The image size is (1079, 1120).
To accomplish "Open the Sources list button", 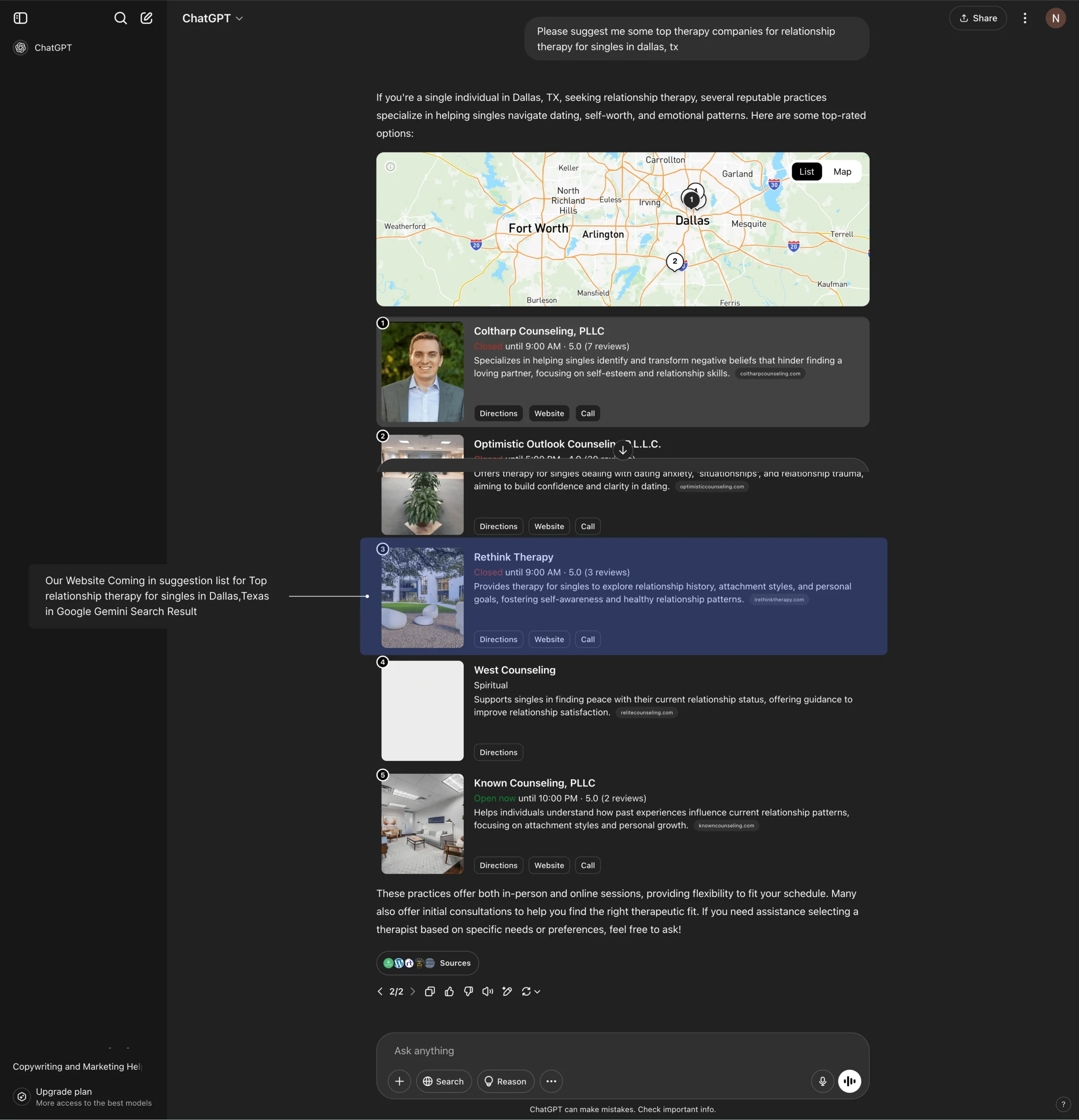I will 427,964.
